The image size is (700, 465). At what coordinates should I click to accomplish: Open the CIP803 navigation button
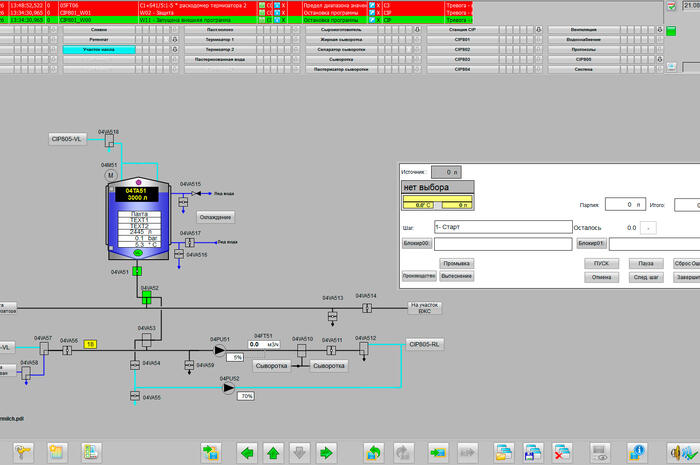tap(462, 59)
